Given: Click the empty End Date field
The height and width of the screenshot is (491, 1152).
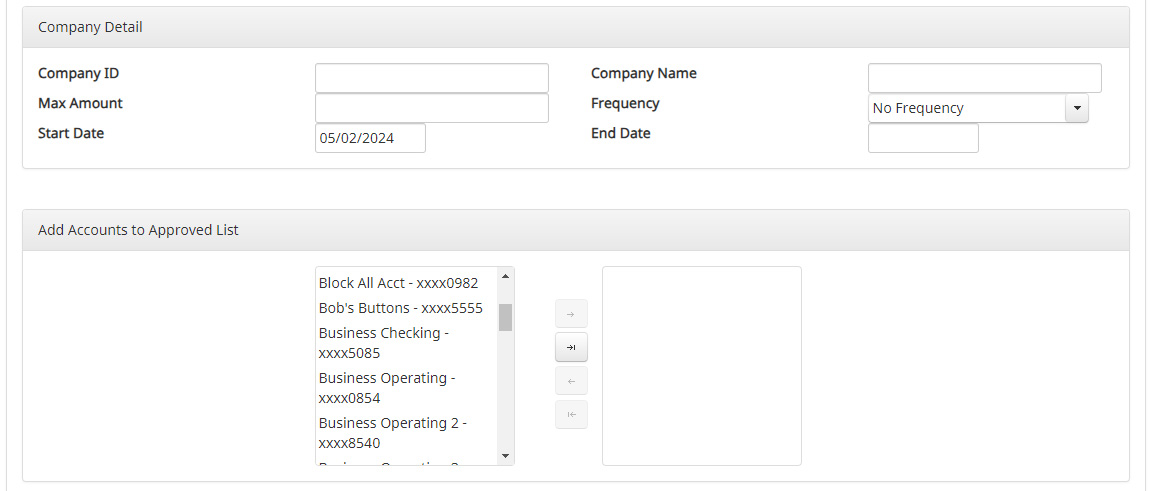Looking at the screenshot, I should tap(922, 138).
